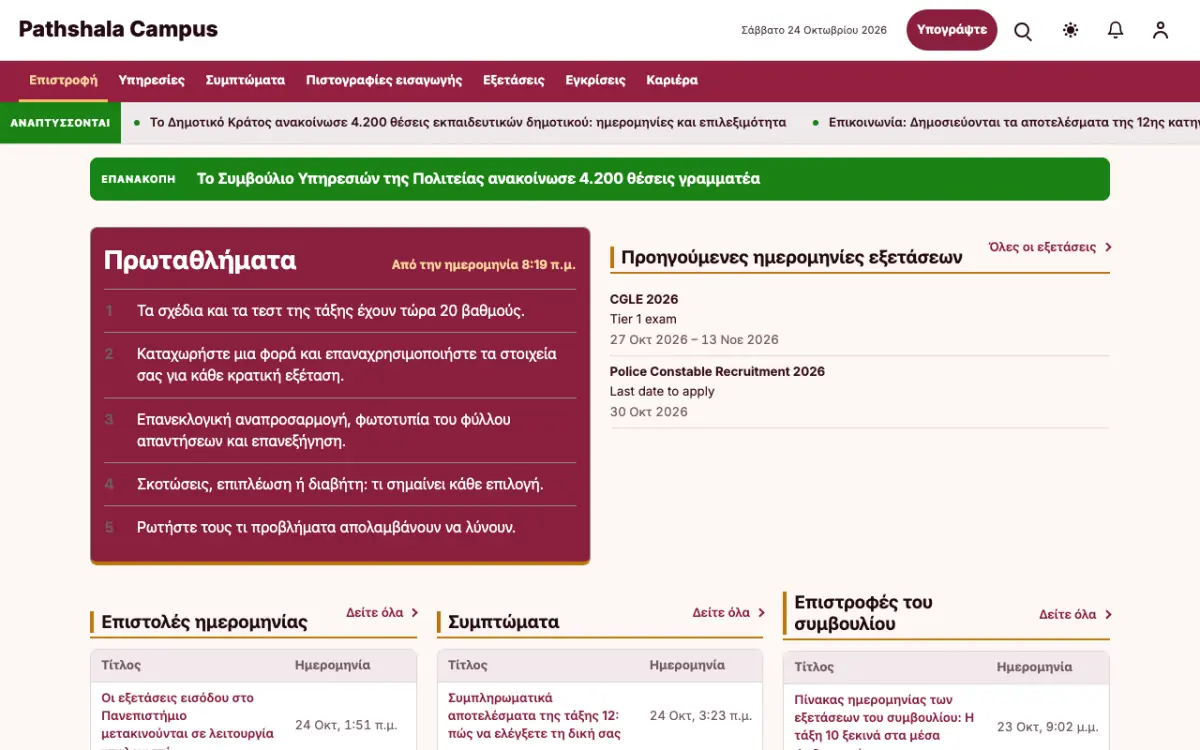Screen dimensions: 1200x750
Task: Click Τίτλος header in Επιστροφές του συμβουλίου table
Action: click(814, 667)
